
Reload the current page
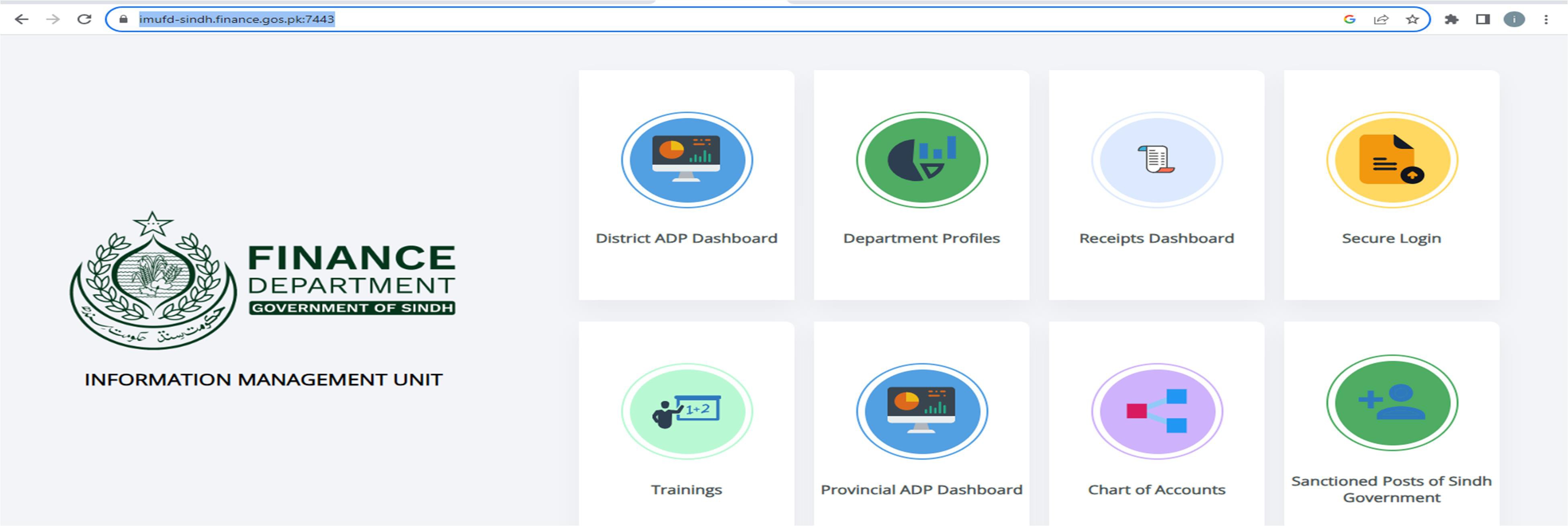(85, 19)
